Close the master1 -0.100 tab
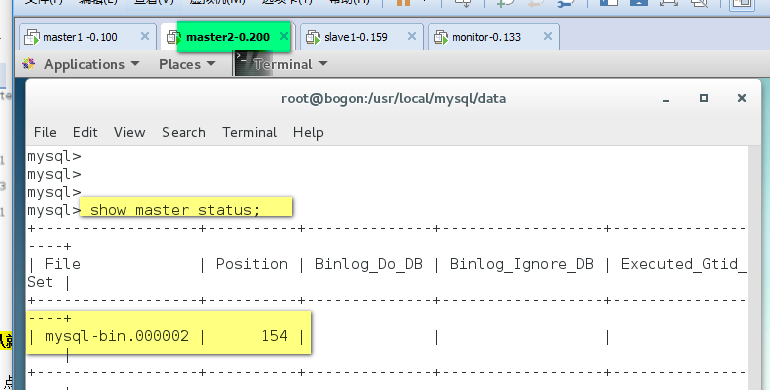This screenshot has width=770, height=390. point(145,36)
